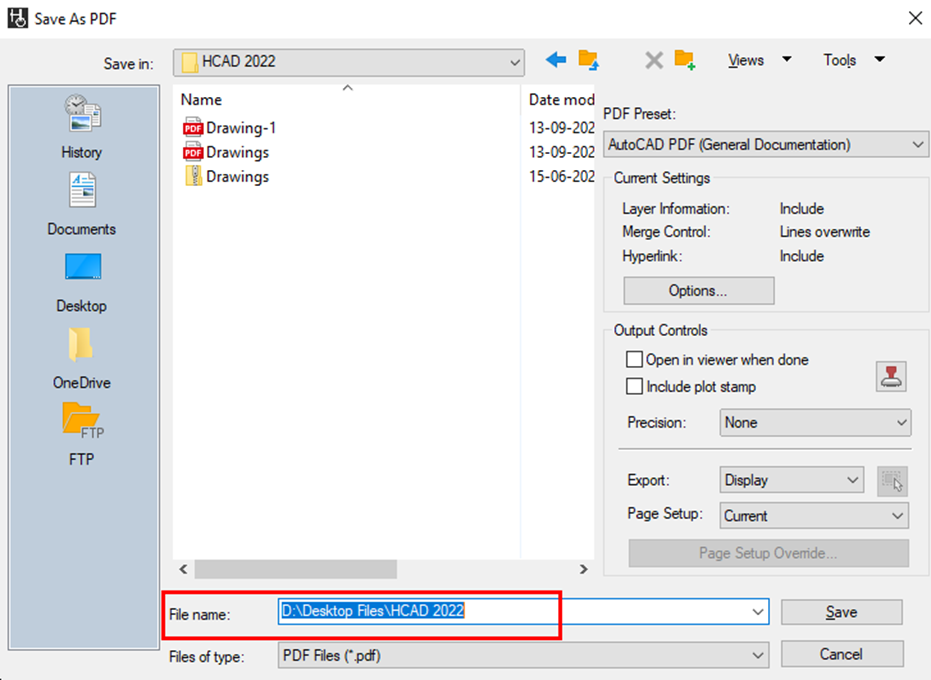Go back using the blue arrow icon
This screenshot has width=931, height=680.
point(556,59)
